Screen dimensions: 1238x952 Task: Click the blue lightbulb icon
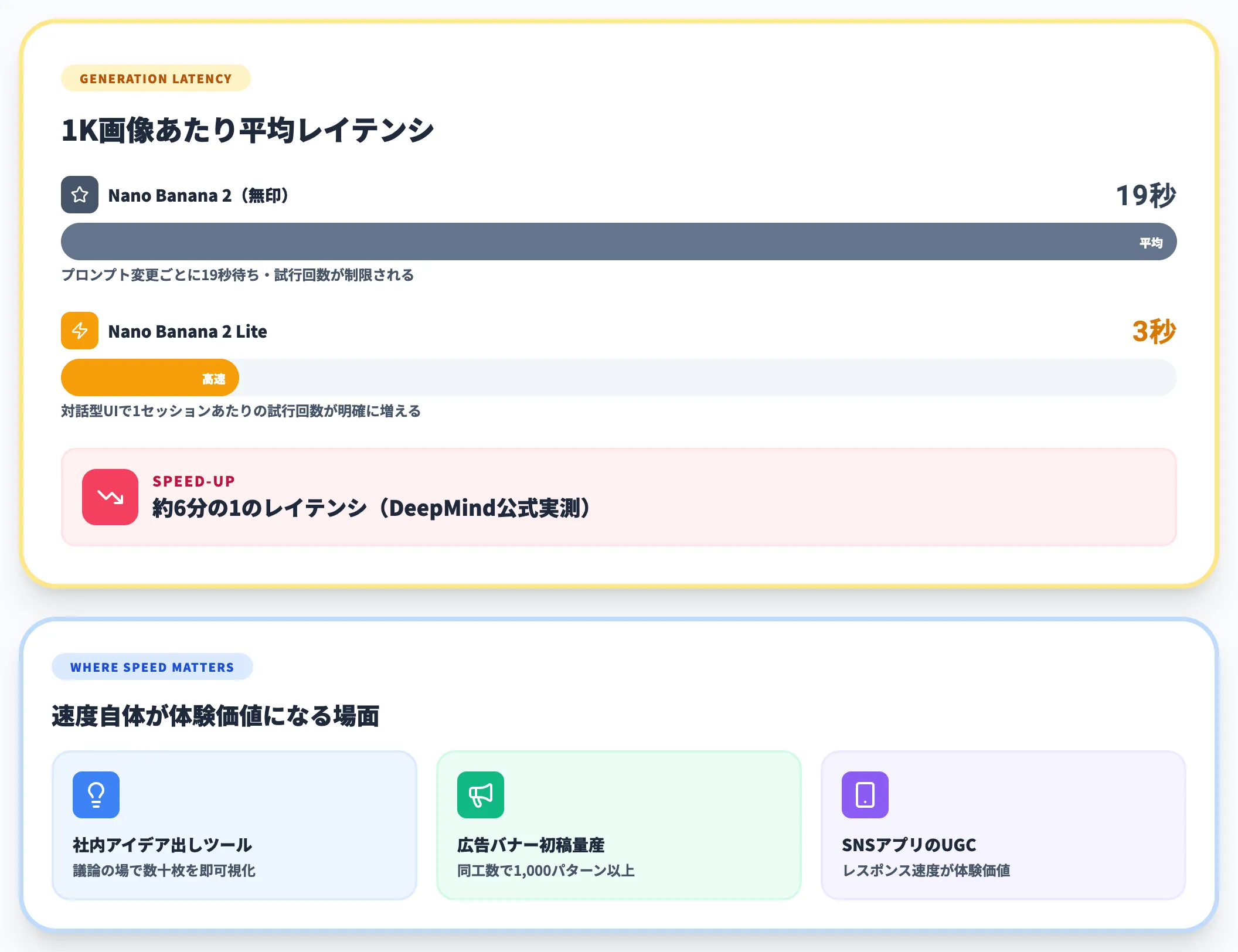point(96,795)
